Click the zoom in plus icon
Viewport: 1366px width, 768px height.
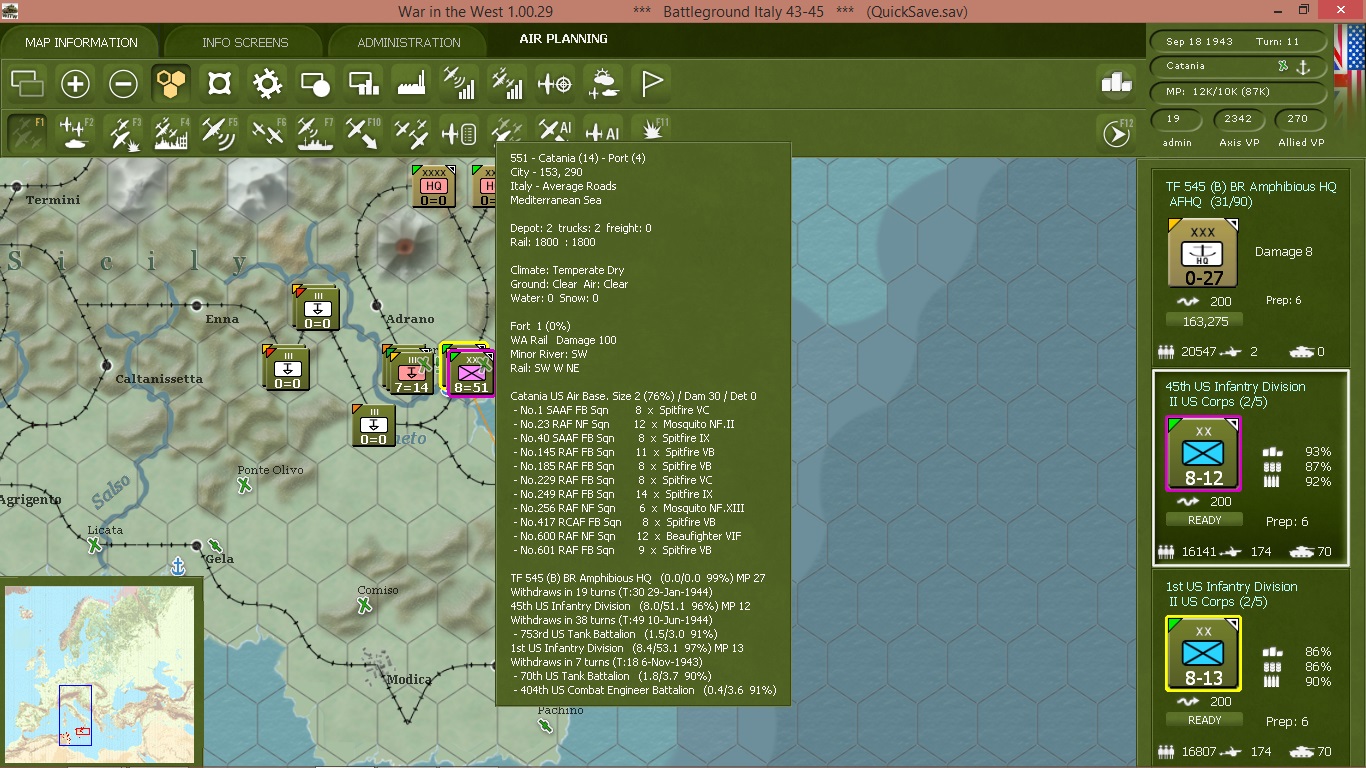75,84
